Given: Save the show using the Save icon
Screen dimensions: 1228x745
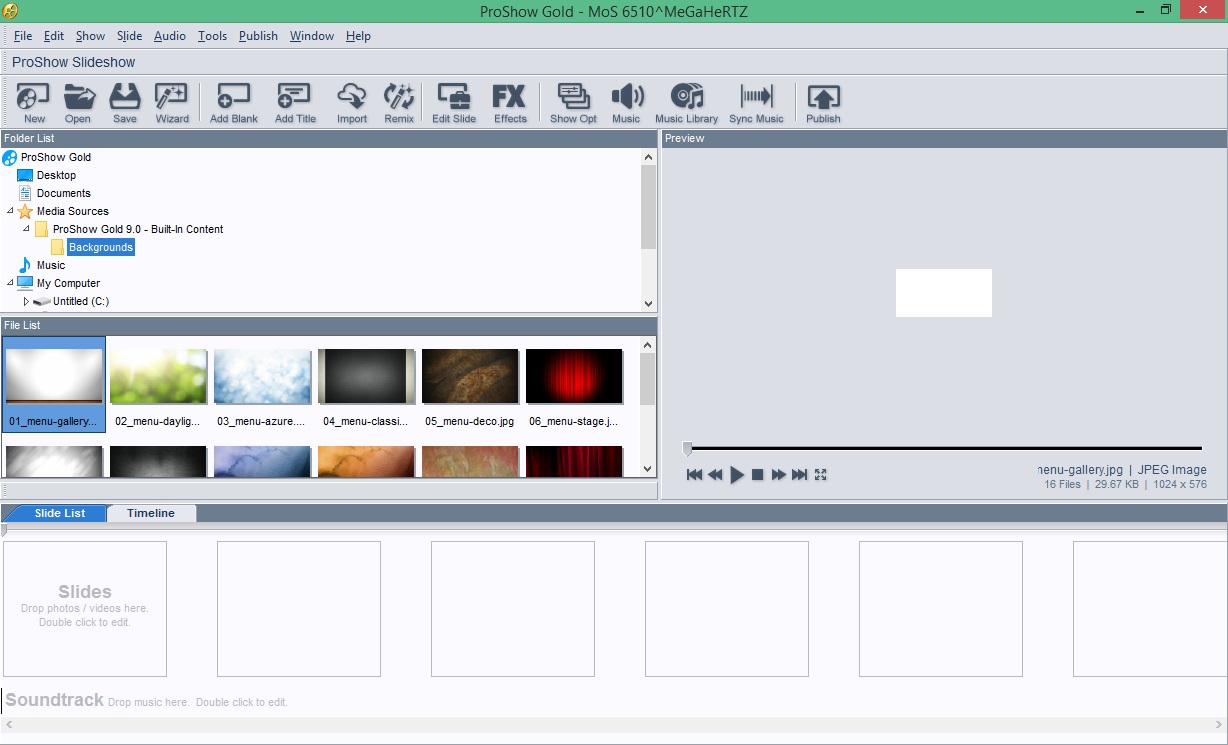Looking at the screenshot, I should pyautogui.click(x=125, y=103).
